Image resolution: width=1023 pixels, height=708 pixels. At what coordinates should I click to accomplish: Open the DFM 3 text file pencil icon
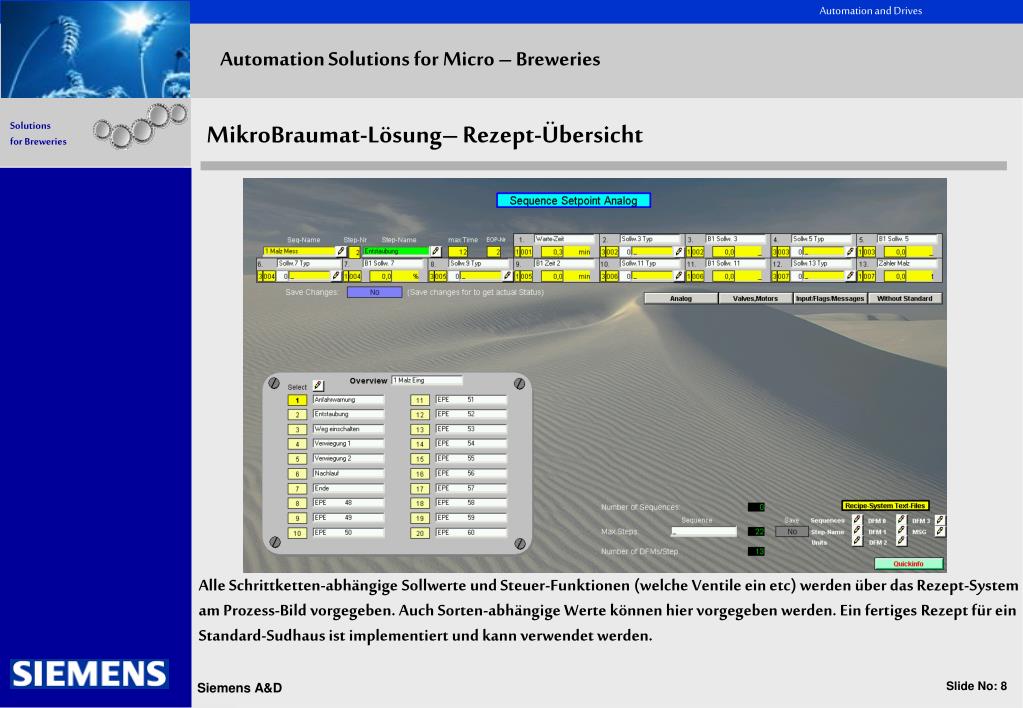click(x=939, y=520)
